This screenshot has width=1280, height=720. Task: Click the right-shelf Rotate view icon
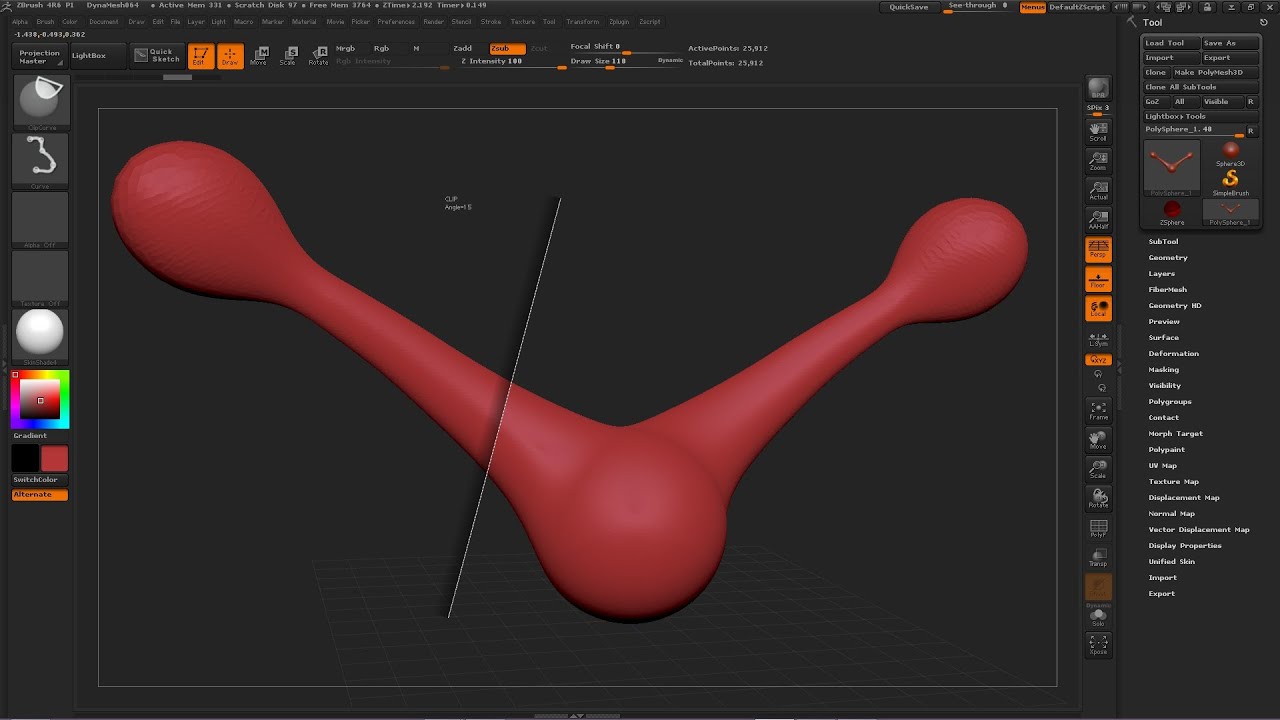(1098, 498)
